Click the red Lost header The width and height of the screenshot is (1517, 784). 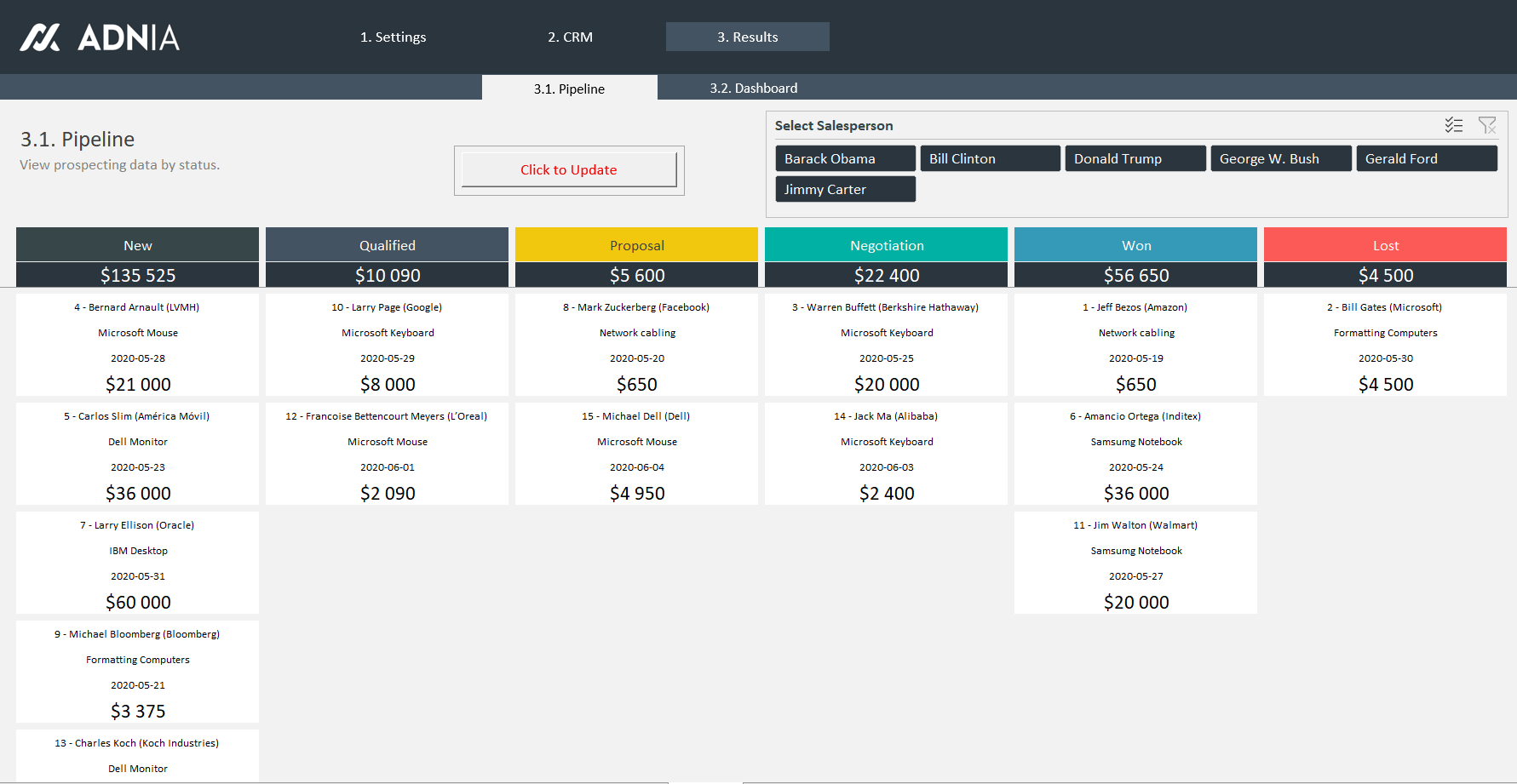coord(1385,245)
